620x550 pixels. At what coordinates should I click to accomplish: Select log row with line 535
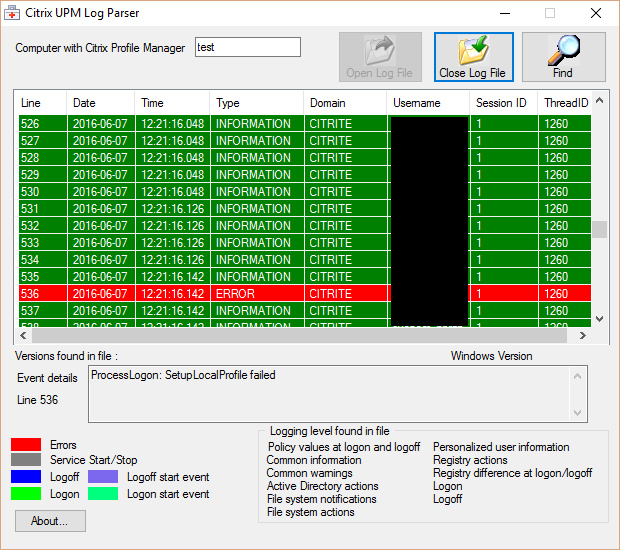305,276
